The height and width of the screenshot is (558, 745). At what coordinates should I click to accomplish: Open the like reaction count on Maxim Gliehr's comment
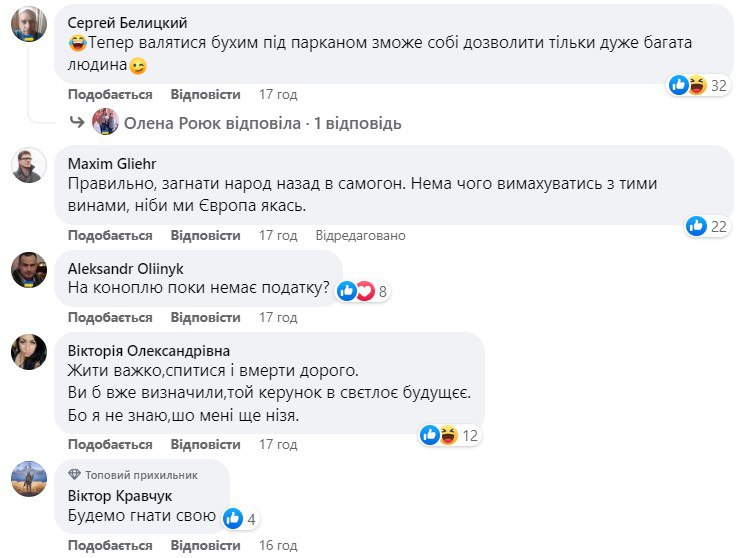coord(707,226)
